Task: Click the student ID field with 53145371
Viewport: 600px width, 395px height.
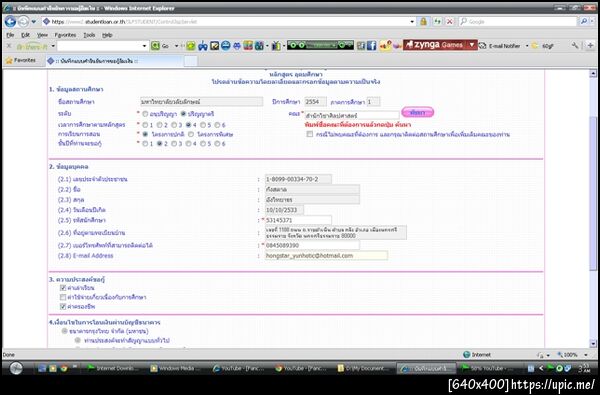Action: pyautogui.click(x=298, y=220)
